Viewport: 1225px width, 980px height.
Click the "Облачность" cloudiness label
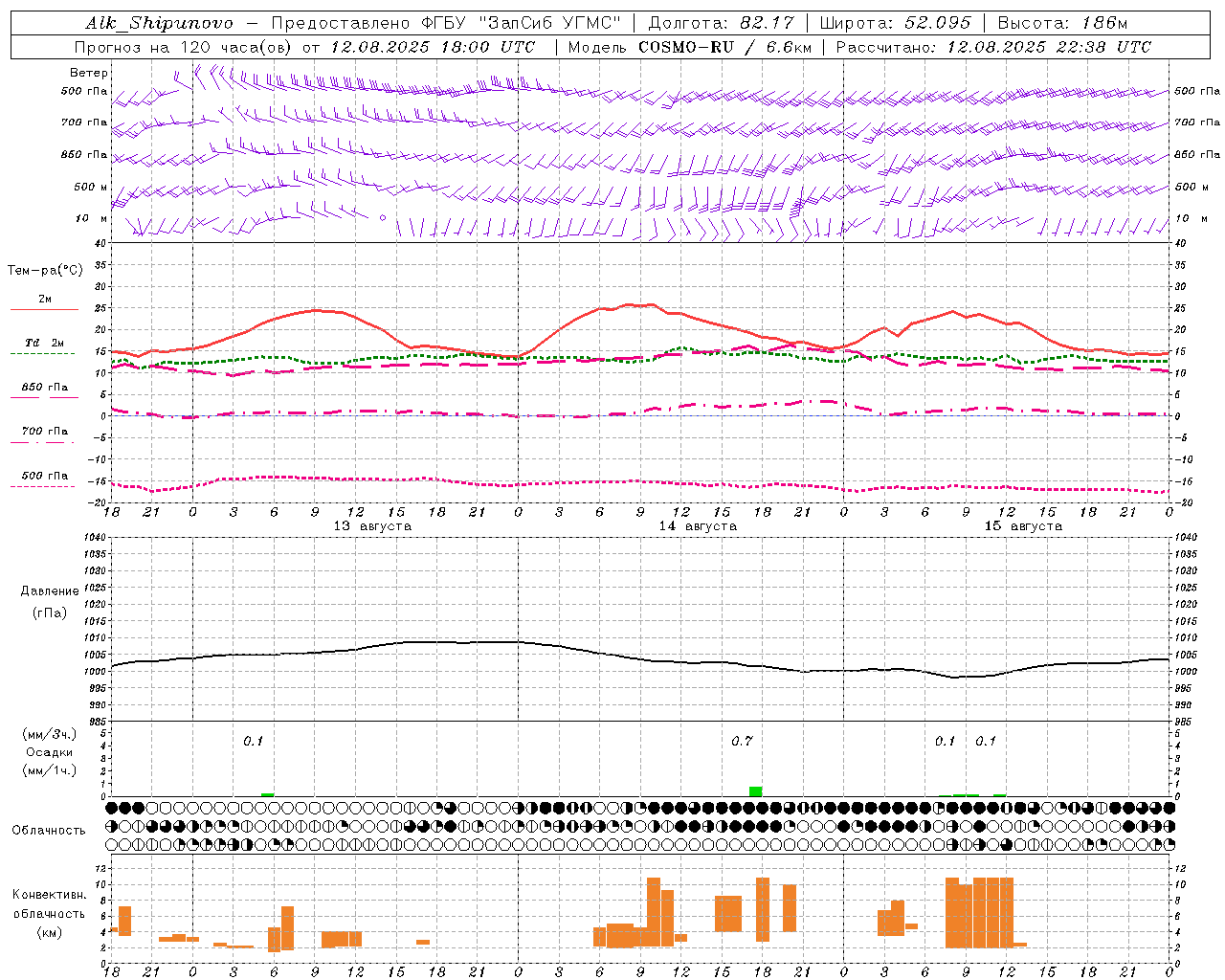click(49, 831)
